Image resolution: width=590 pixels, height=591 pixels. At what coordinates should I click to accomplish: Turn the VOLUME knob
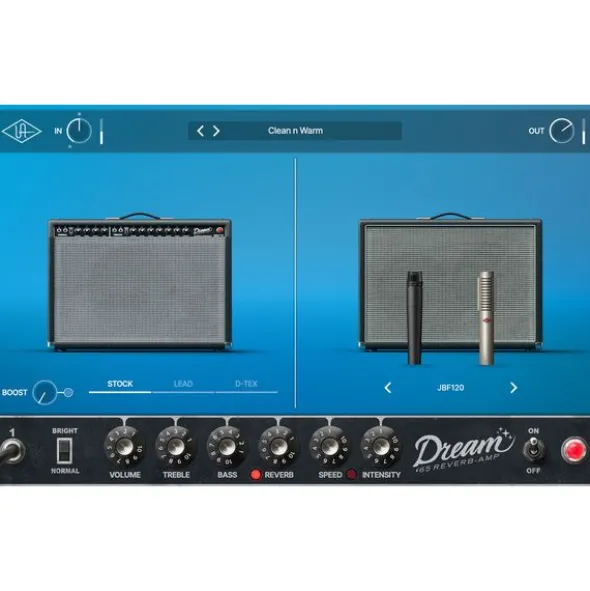tap(124, 447)
